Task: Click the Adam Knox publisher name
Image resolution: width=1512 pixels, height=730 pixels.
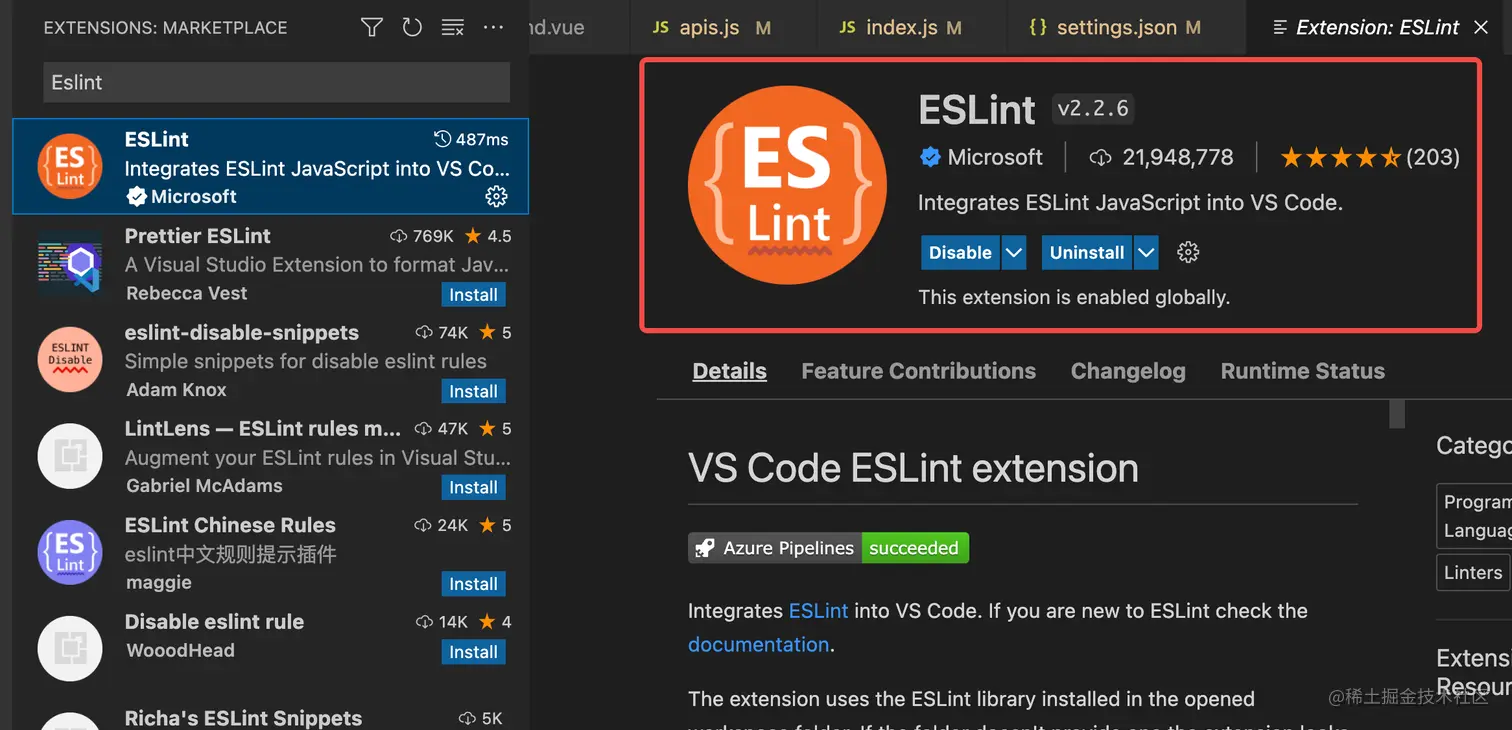Action: point(176,390)
